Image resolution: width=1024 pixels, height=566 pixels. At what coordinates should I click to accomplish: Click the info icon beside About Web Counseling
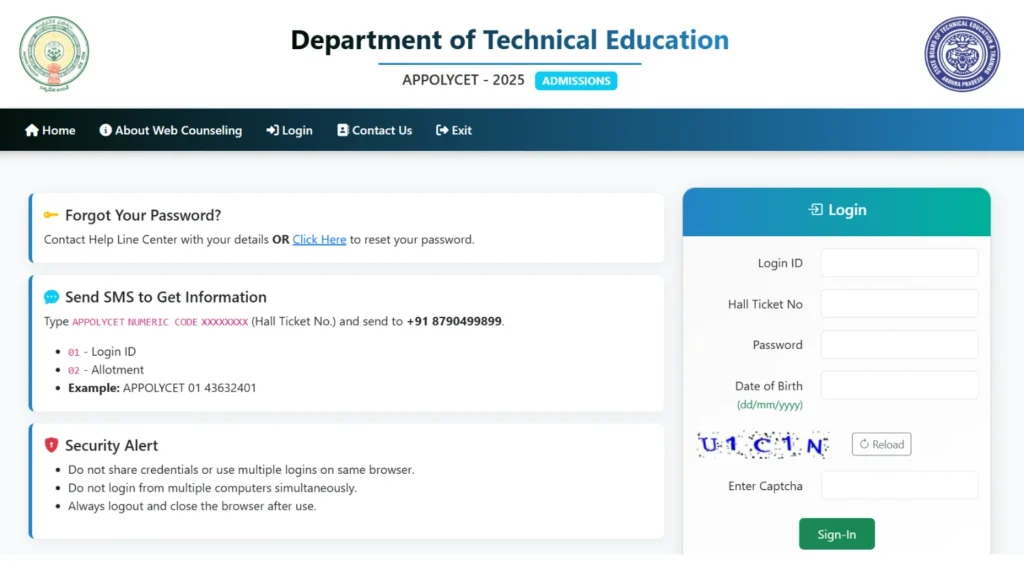pyautogui.click(x=105, y=130)
